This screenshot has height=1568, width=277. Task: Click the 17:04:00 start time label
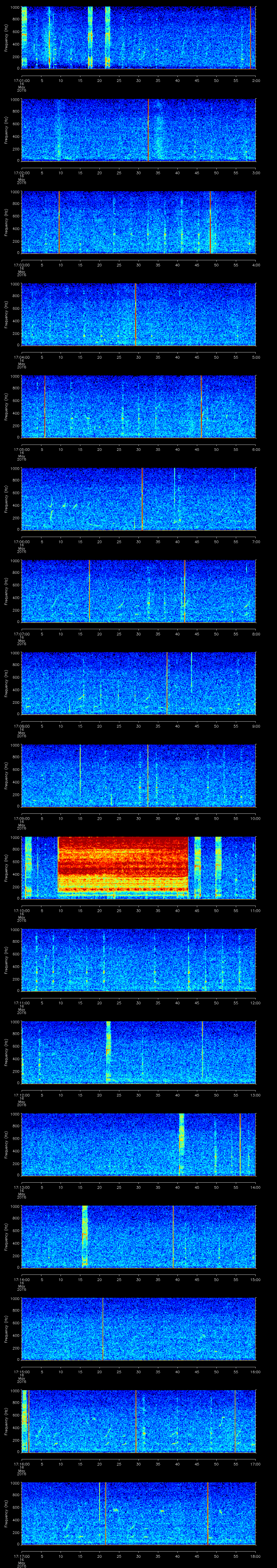coord(21,357)
